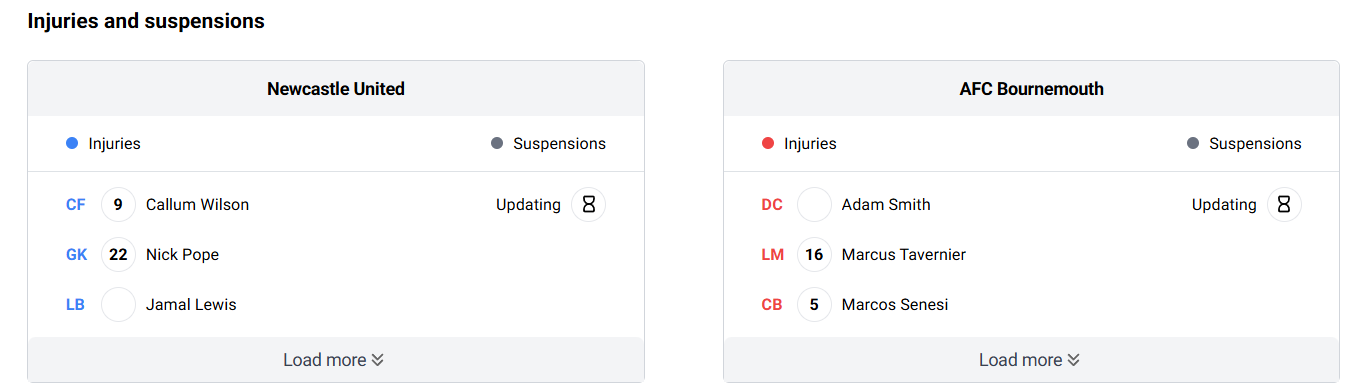
Task: Open the AFC Bournemouth team header
Action: coord(1031,89)
